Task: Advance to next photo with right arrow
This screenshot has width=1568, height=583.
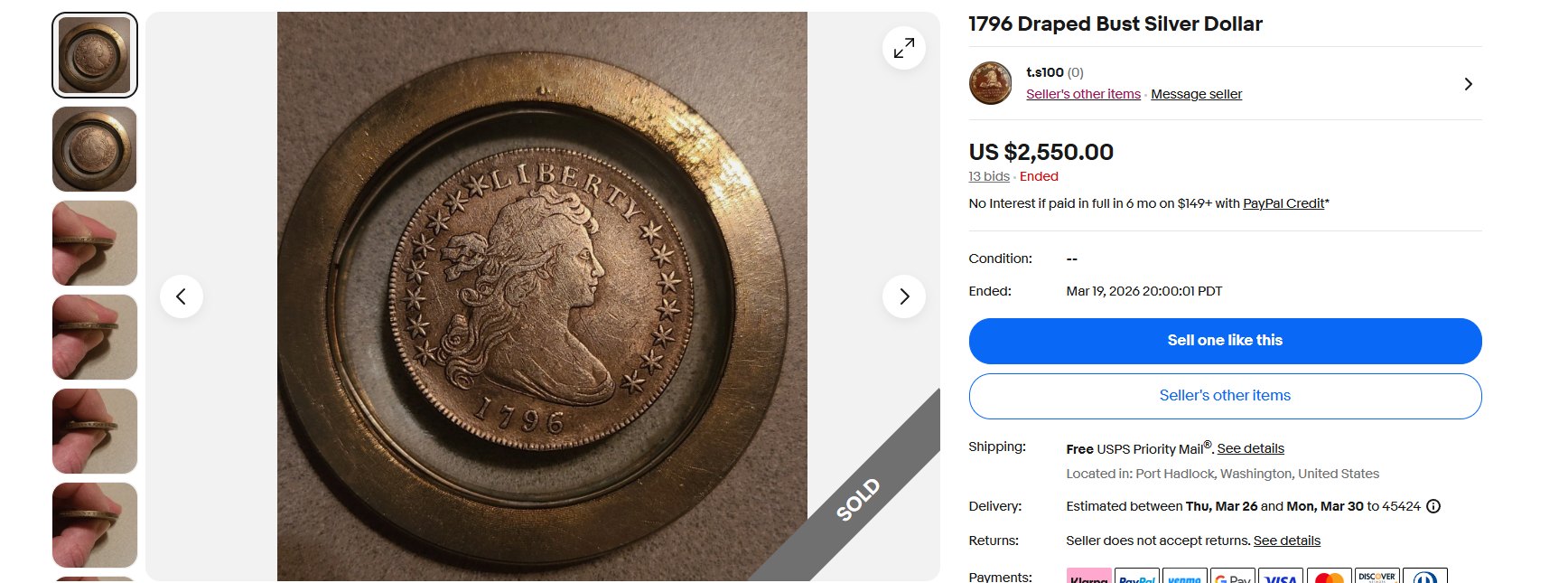Action: click(x=904, y=296)
